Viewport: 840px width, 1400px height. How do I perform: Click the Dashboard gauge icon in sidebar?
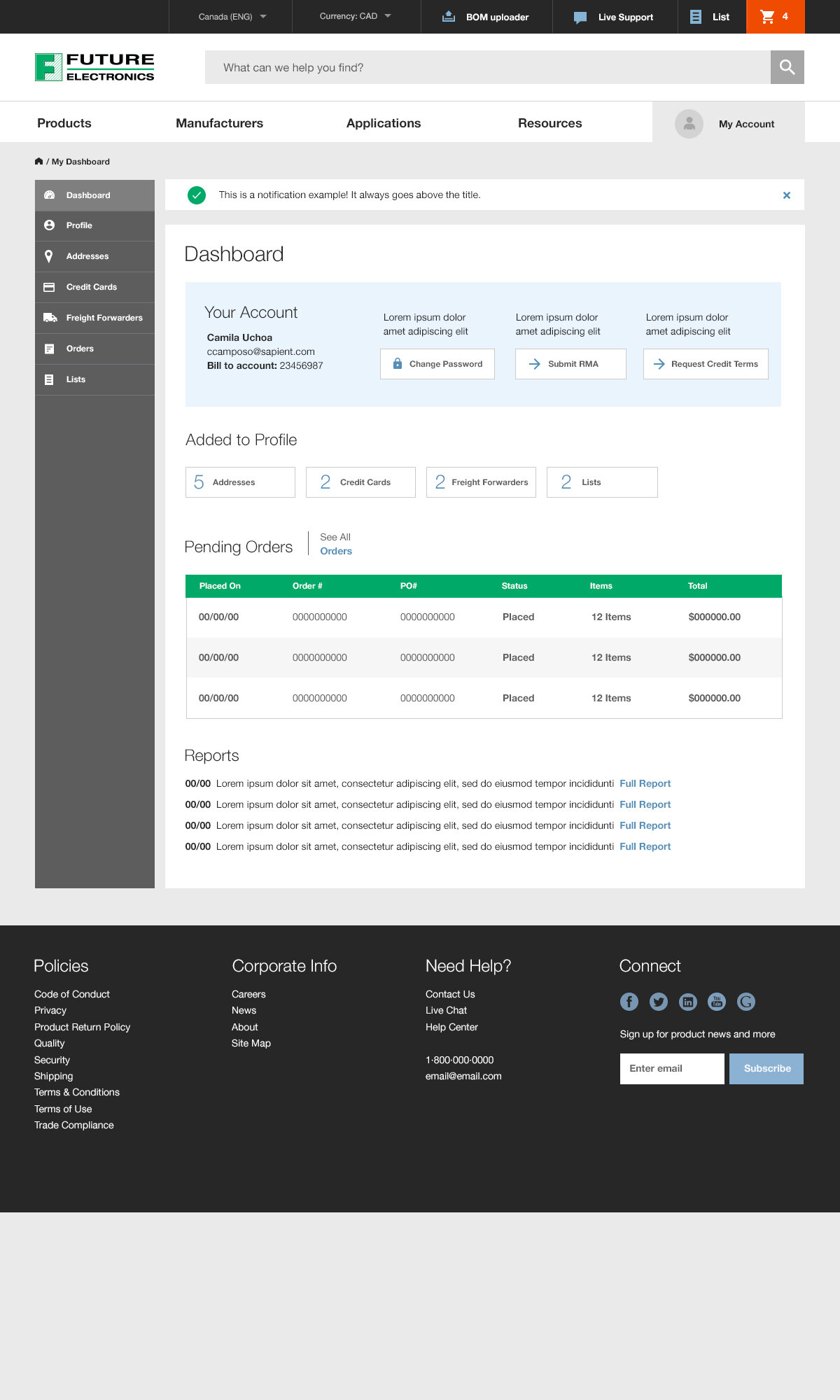(x=49, y=195)
